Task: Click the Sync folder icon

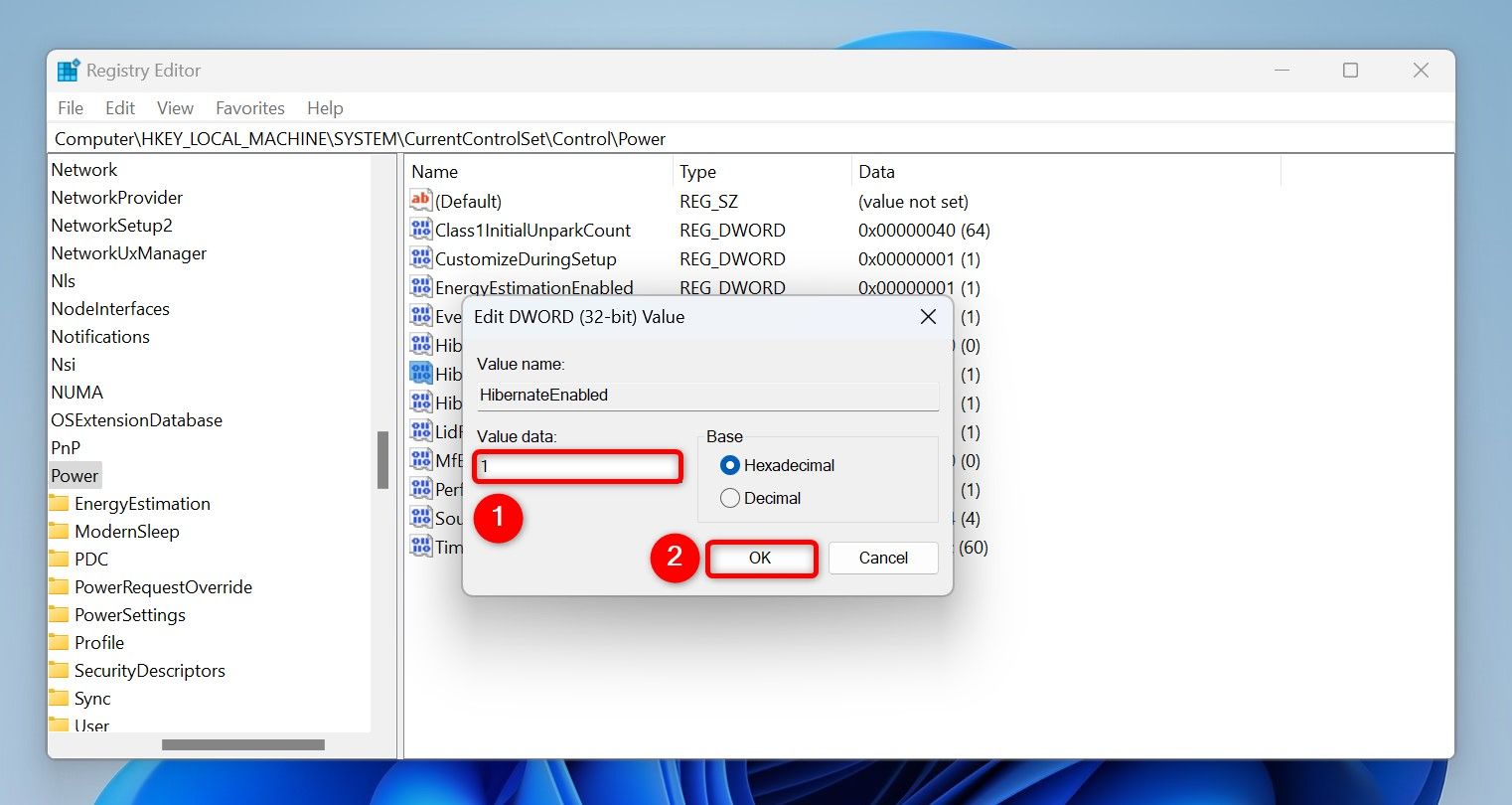Action: tap(59, 699)
